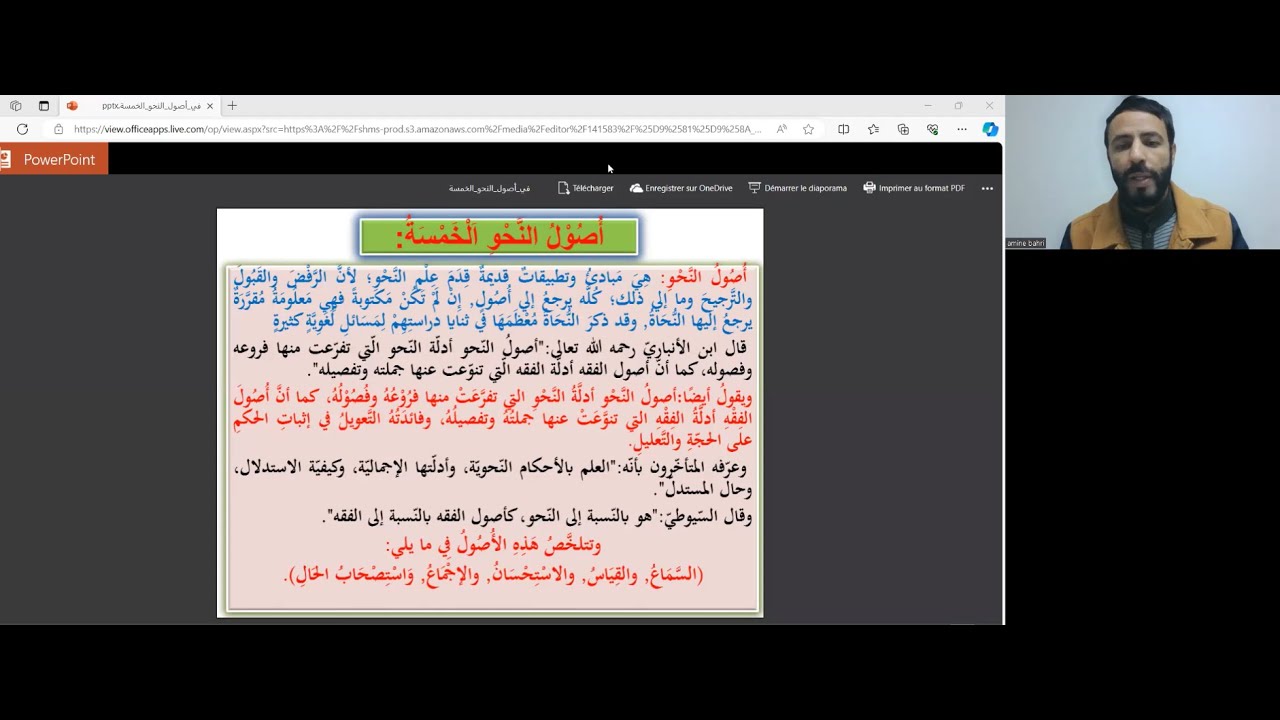
Task: Click Démarrer le diaporama
Action: [x=798, y=188]
